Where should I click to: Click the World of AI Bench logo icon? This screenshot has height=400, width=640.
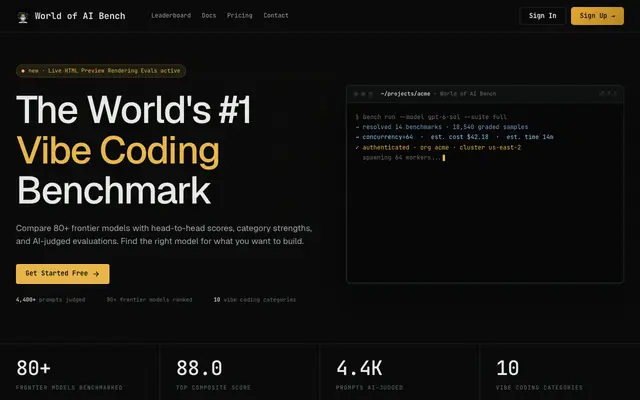coord(23,17)
